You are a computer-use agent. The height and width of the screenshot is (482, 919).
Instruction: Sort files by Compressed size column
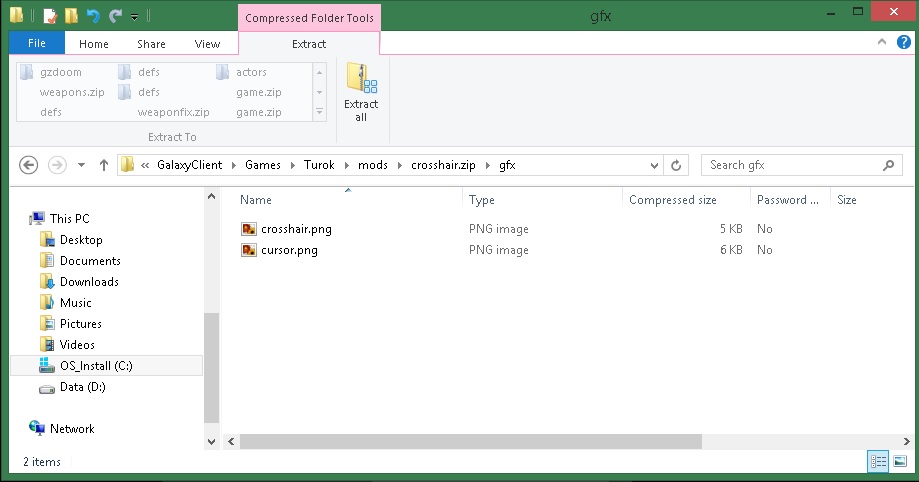pyautogui.click(x=672, y=200)
